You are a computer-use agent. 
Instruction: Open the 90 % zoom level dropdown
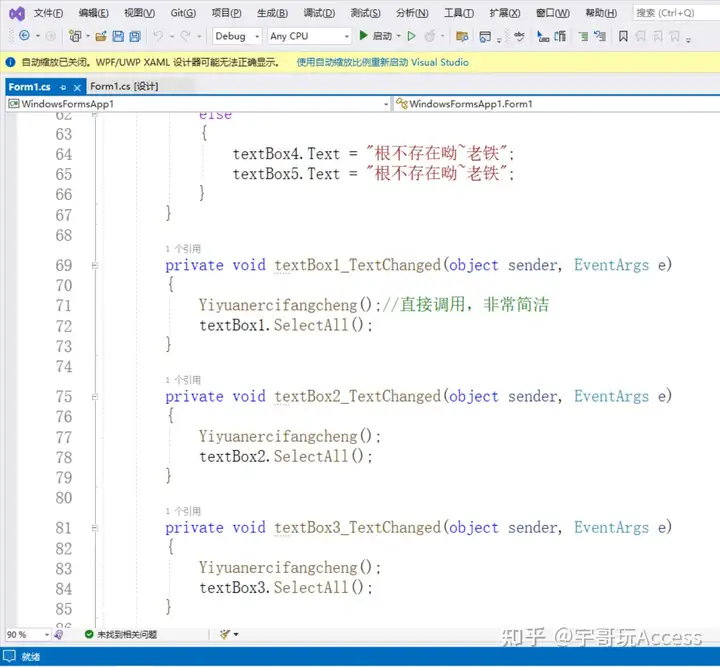[x=46, y=634]
